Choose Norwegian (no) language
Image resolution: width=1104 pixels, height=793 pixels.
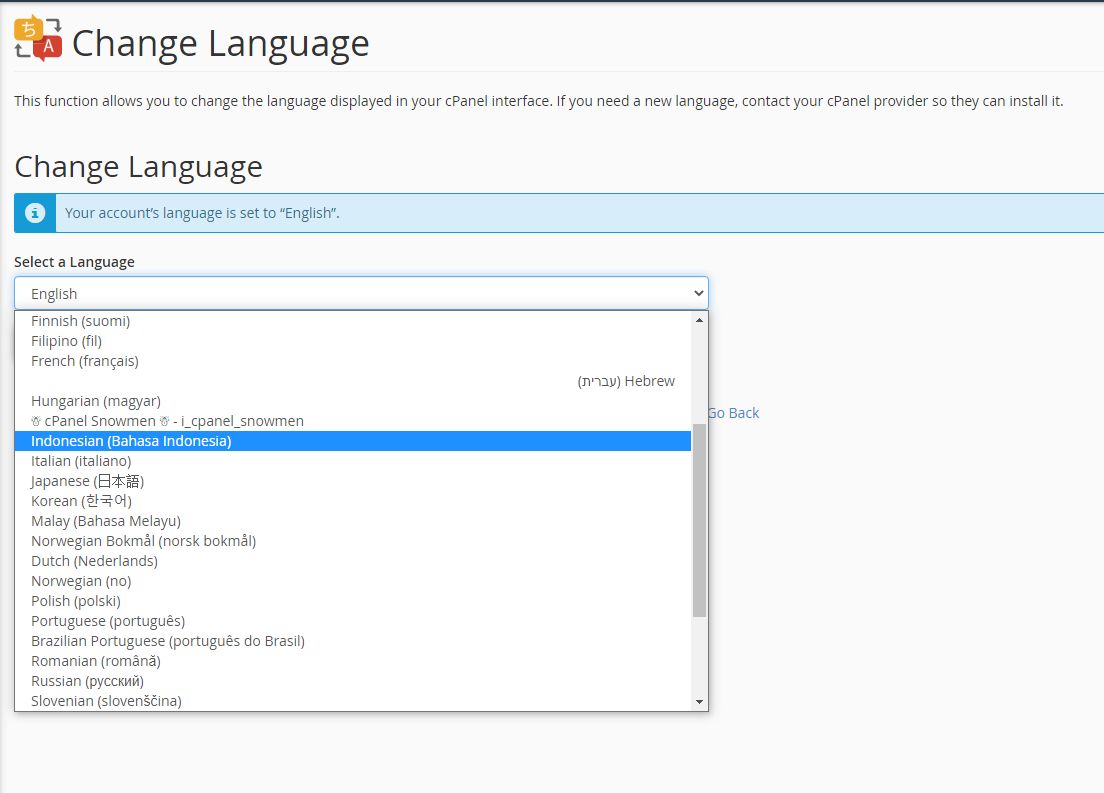point(353,581)
